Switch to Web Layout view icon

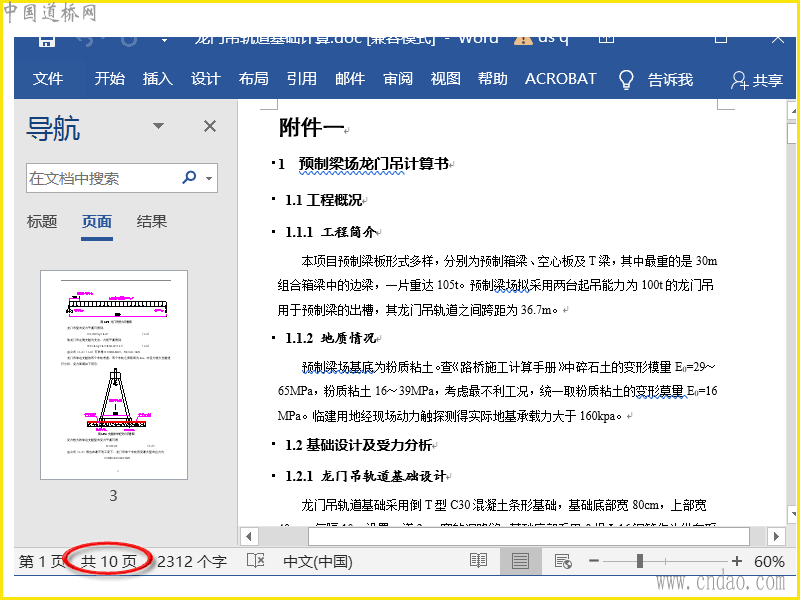point(563,562)
